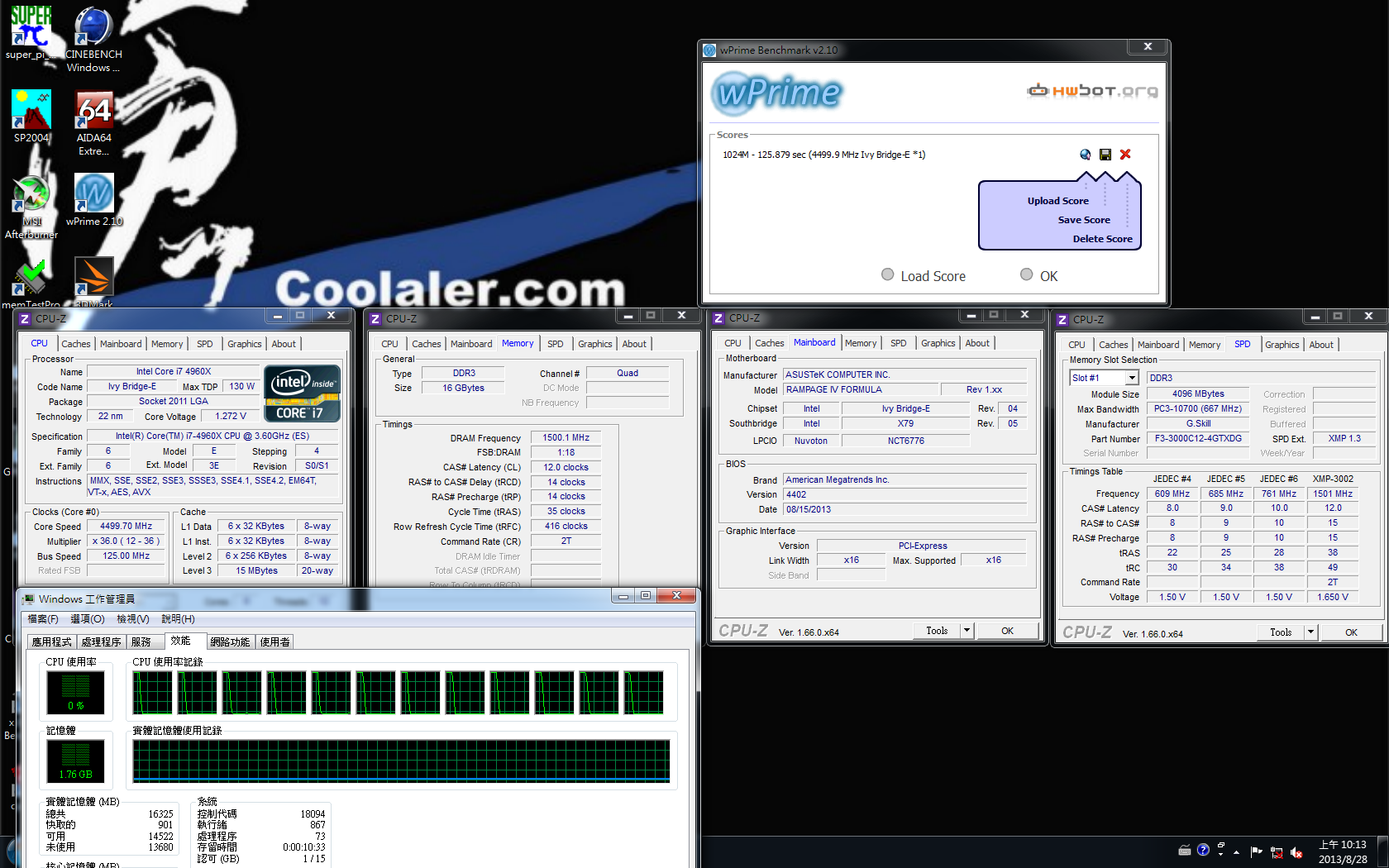Open the super_pi desktop shortcut
Screen dimensions: 1389x868
tap(31, 33)
